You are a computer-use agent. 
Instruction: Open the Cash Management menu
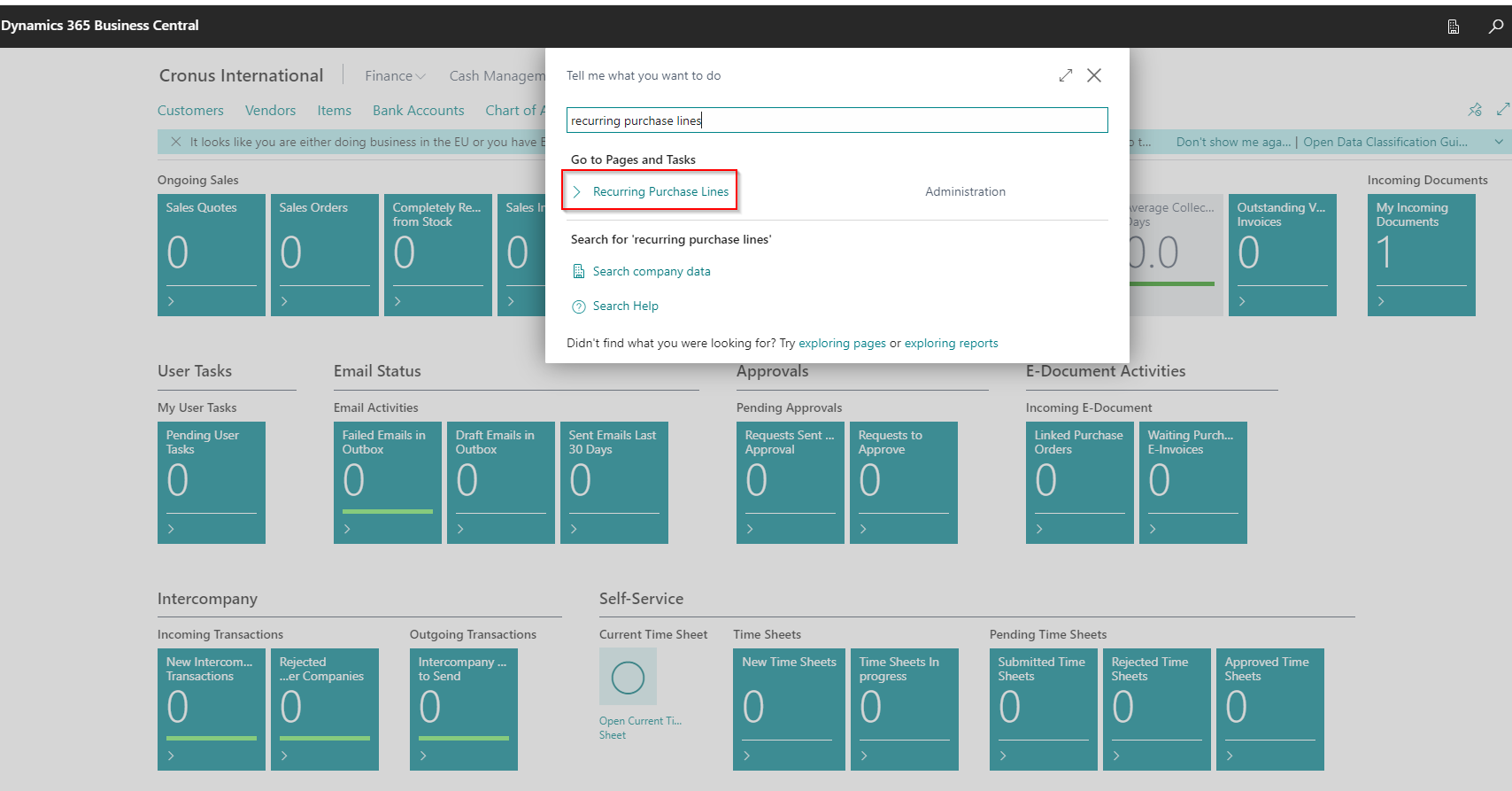click(x=497, y=76)
